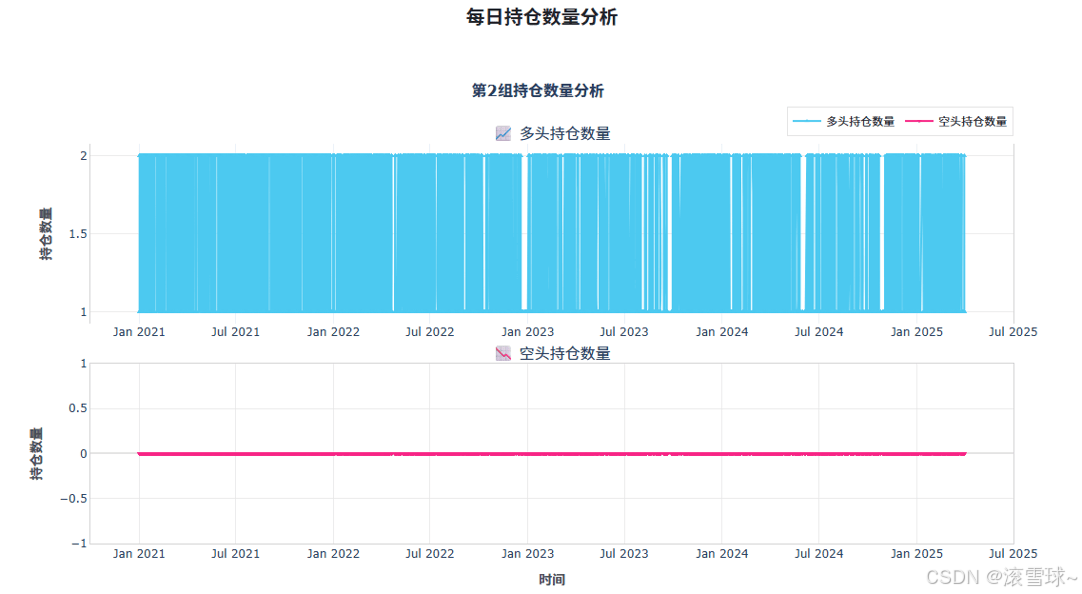Click the pink short-position line in bottom chart

coord(552,454)
